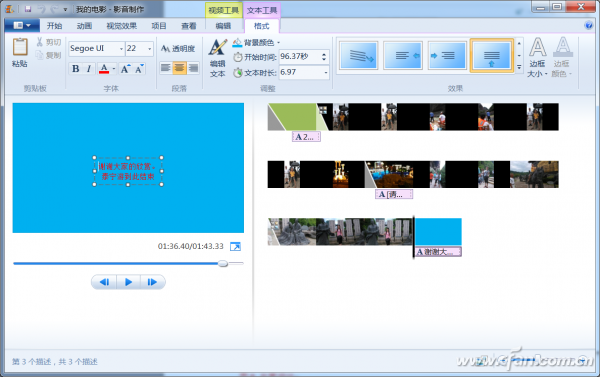Open the Visual Effects (视觉效果) tab

(121, 26)
